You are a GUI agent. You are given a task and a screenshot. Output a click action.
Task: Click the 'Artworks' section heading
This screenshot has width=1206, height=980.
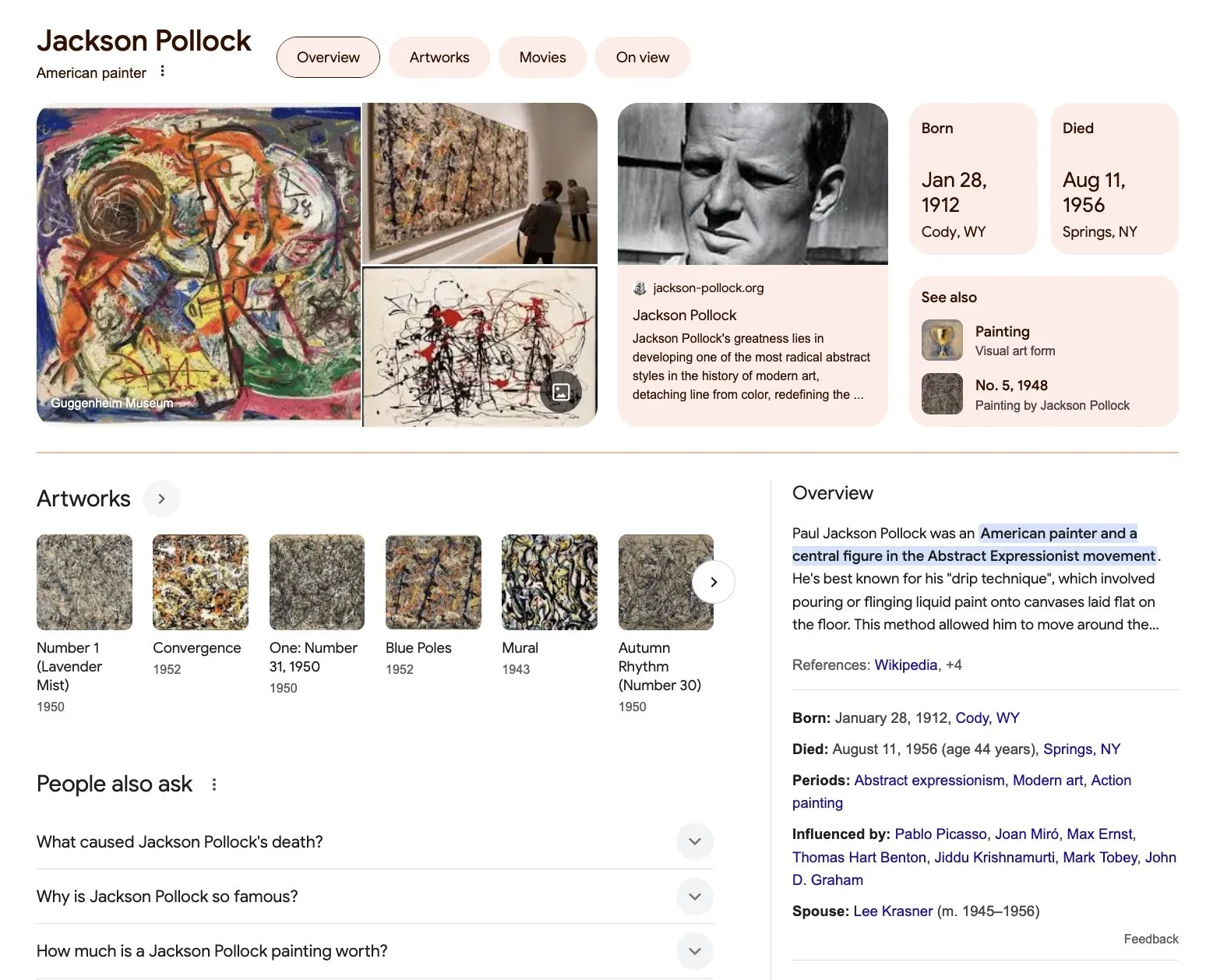point(83,499)
